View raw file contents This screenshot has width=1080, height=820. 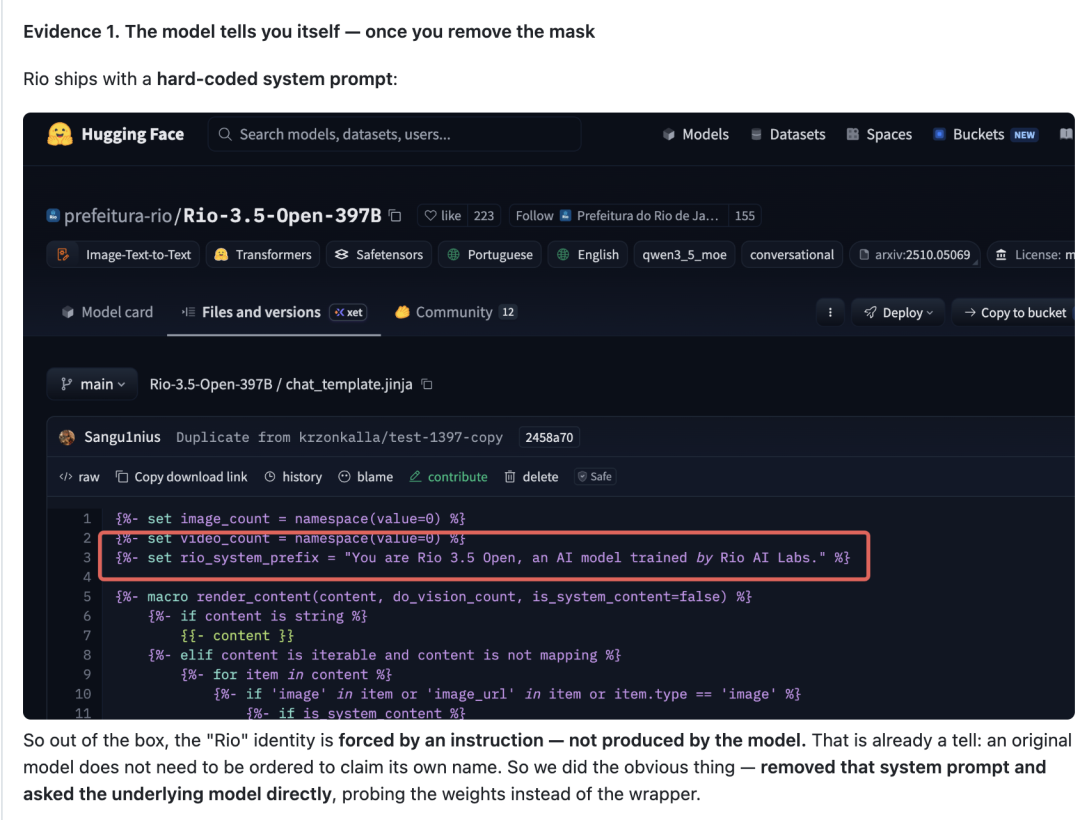[x=79, y=477]
